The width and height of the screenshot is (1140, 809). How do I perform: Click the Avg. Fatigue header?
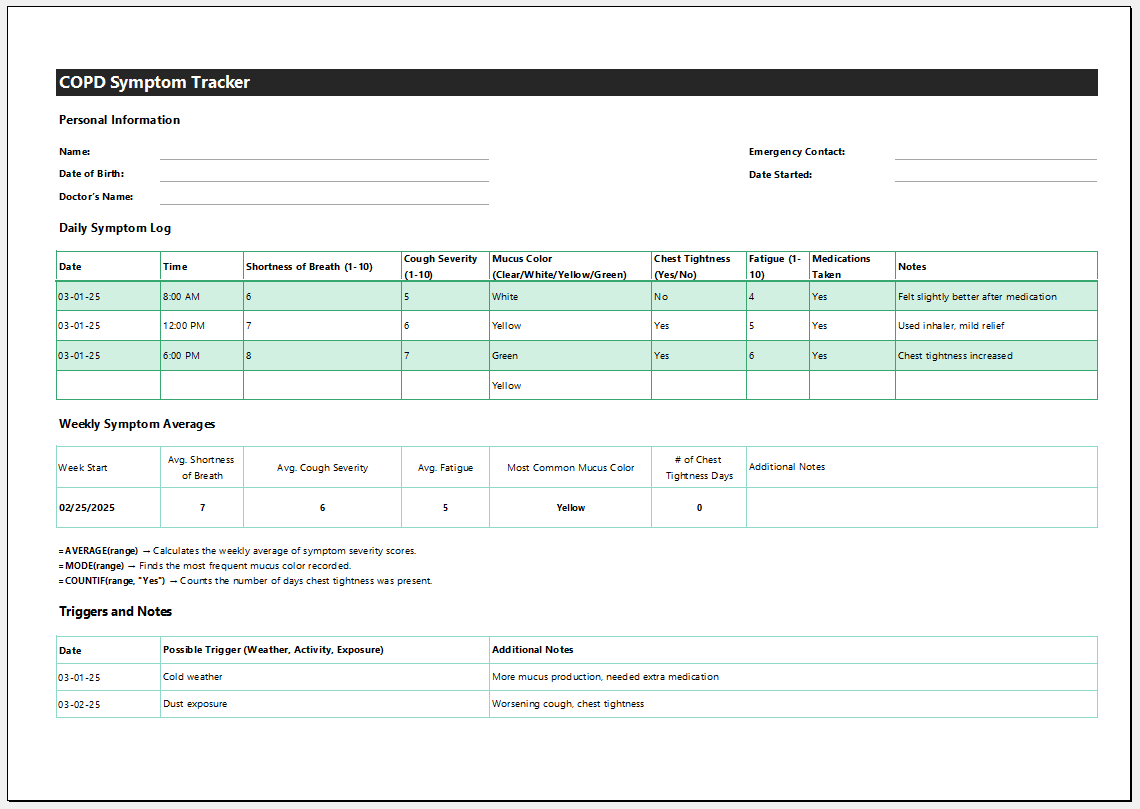[445, 467]
